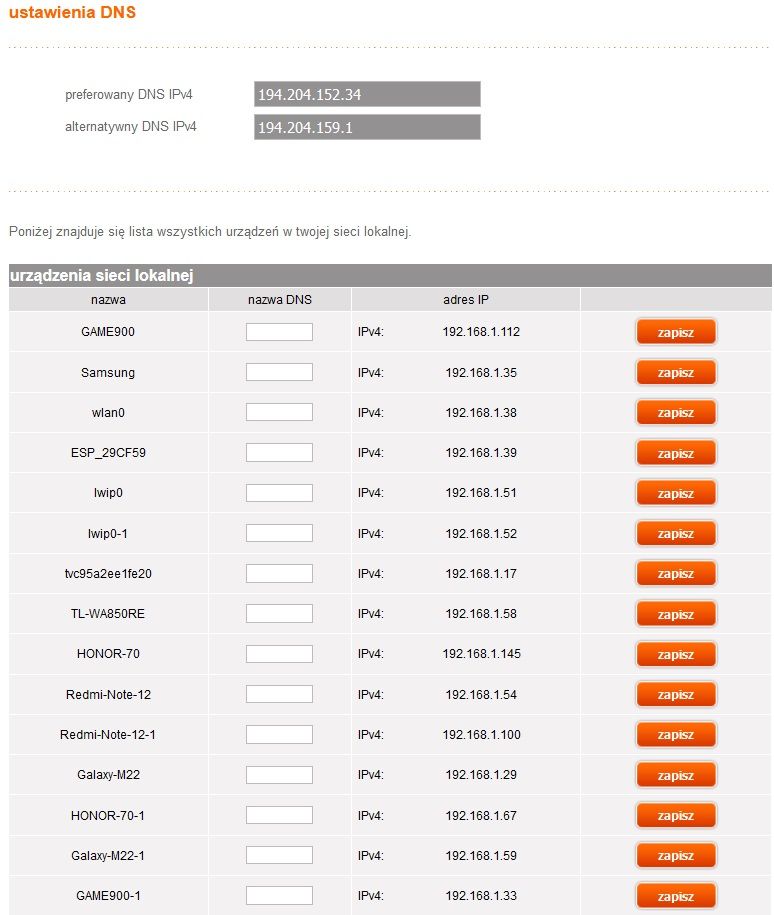The width and height of the screenshot is (774, 915).
Task: Save the TL-WA850RE row
Action: pyautogui.click(x=675, y=614)
